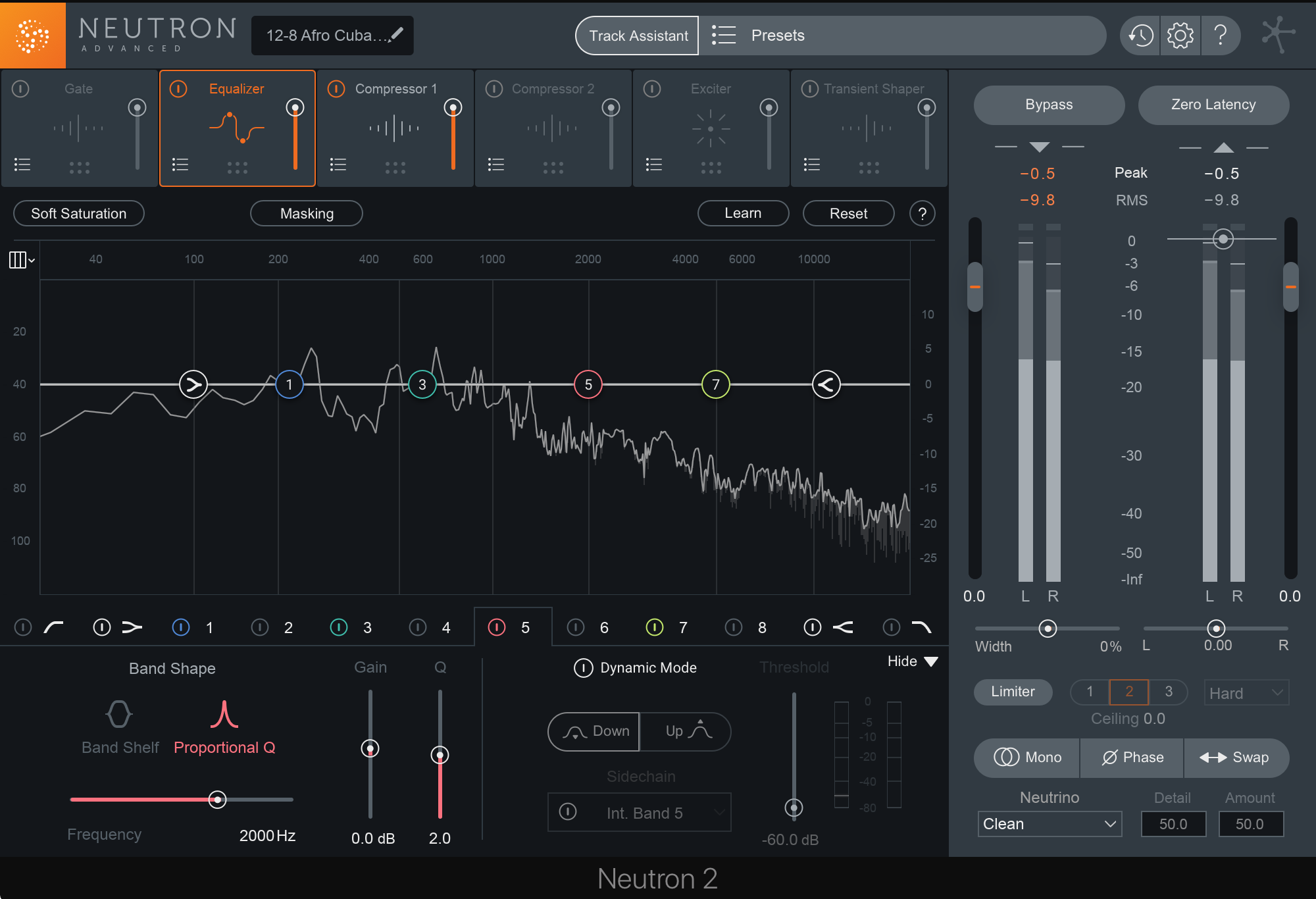This screenshot has width=1316, height=899.
Task: Click the Learn button
Action: (743, 213)
